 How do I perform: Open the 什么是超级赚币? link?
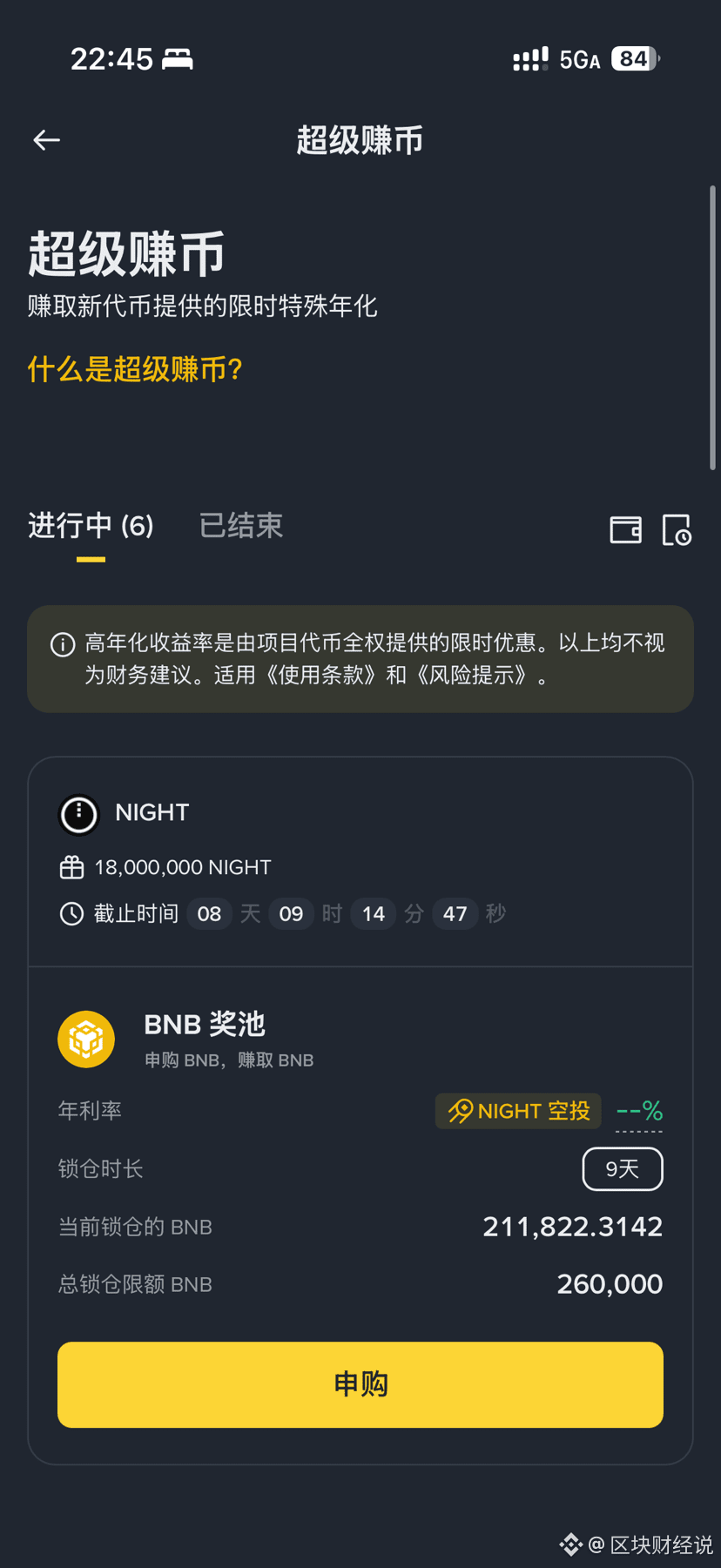[x=135, y=369]
